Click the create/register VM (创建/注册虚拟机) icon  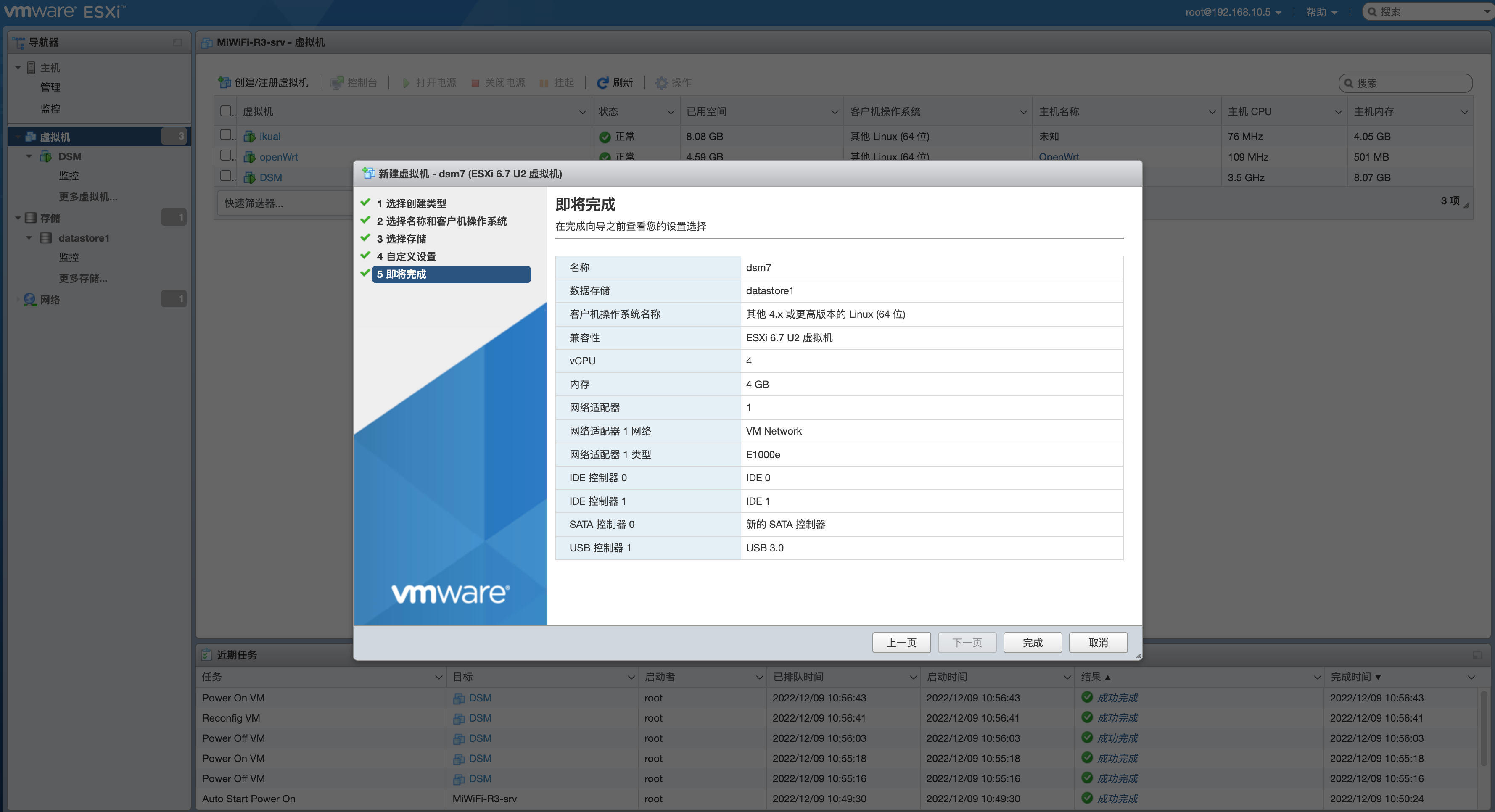[224, 83]
